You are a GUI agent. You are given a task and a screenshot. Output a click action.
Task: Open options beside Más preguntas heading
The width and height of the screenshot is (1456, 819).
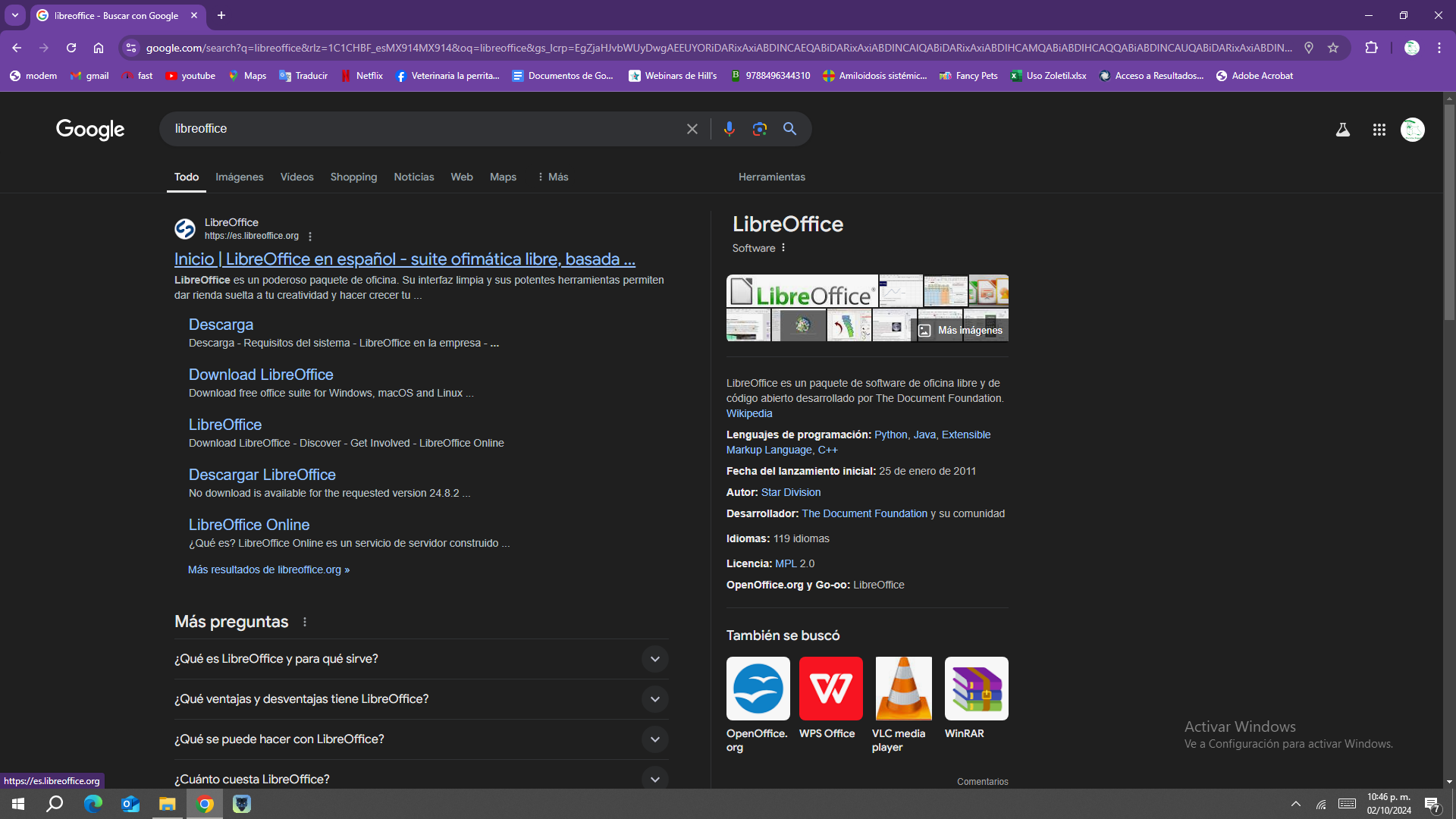(x=305, y=622)
